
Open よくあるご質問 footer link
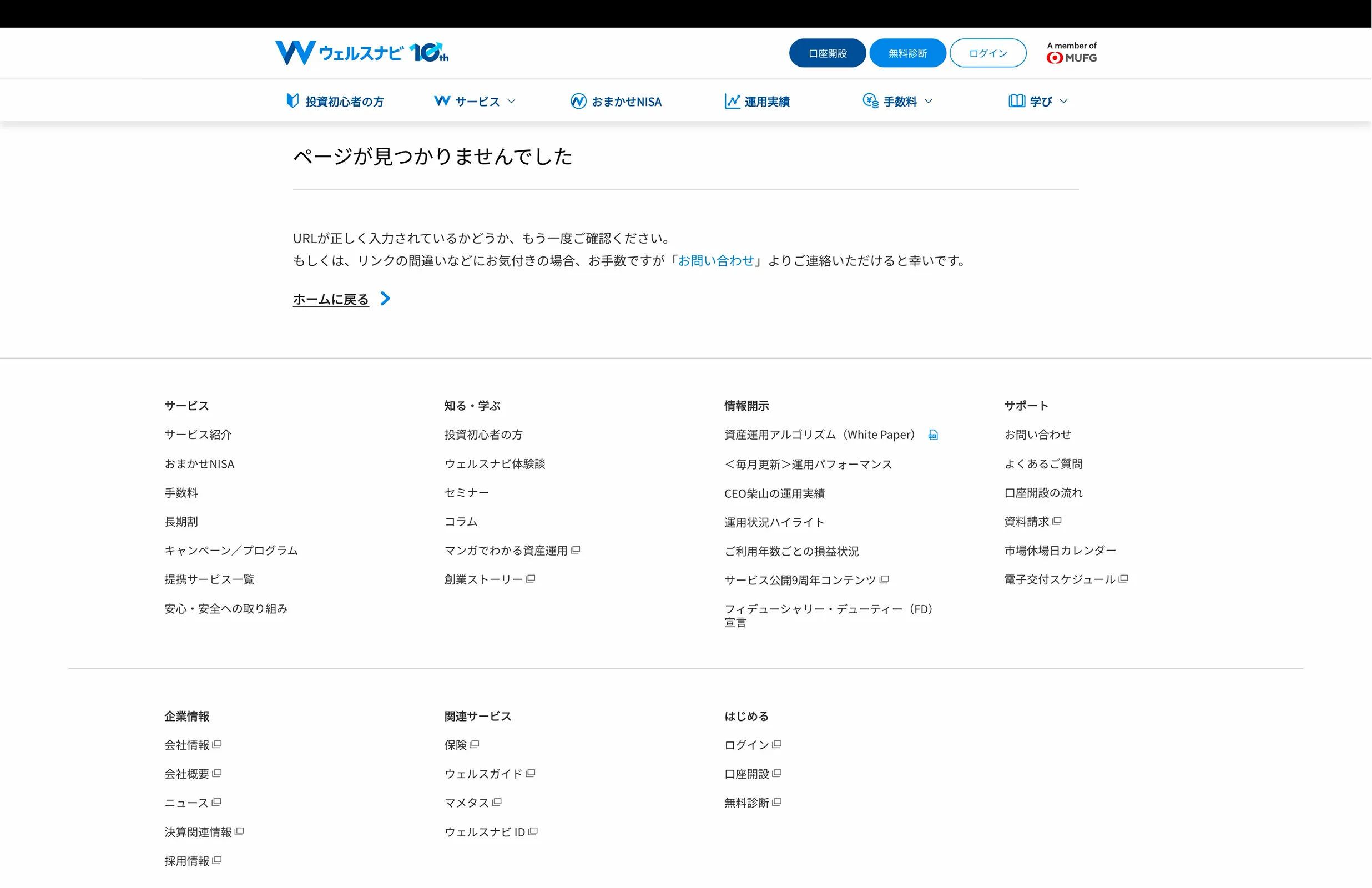1043,463
